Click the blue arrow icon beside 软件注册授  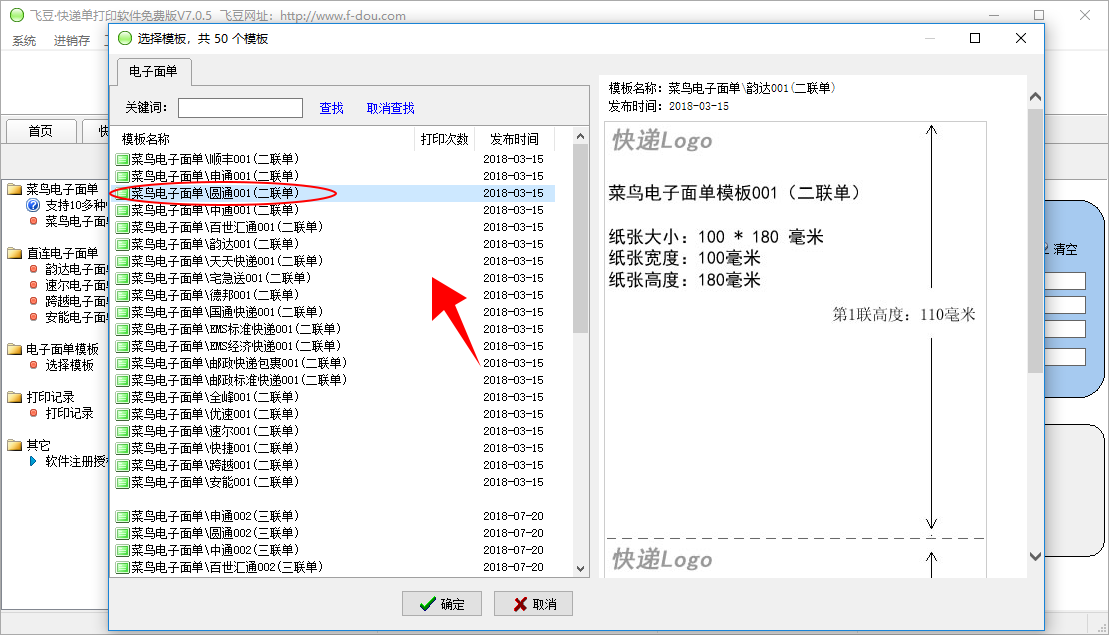(33, 461)
